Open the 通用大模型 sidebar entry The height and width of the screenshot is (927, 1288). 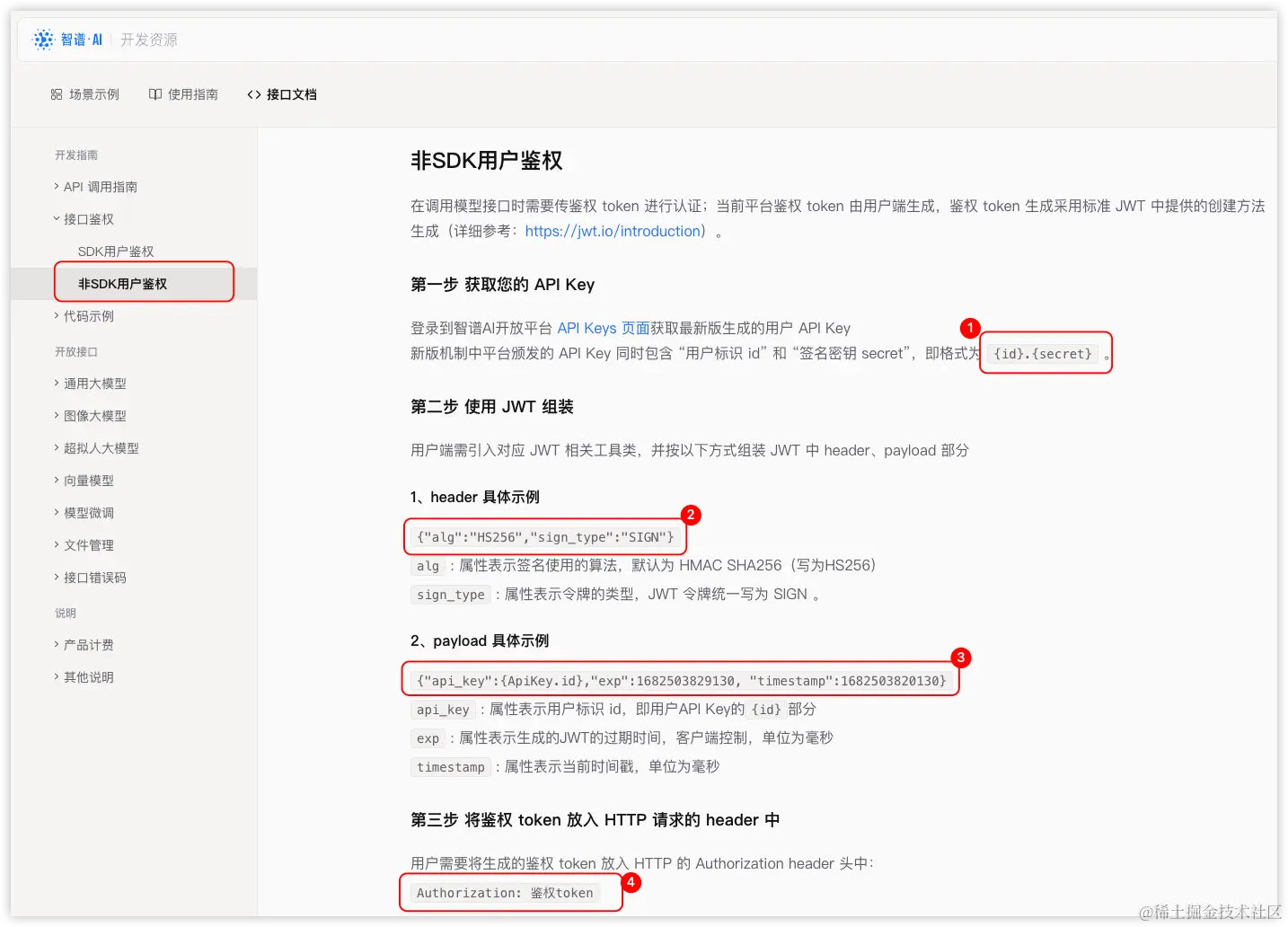click(95, 384)
